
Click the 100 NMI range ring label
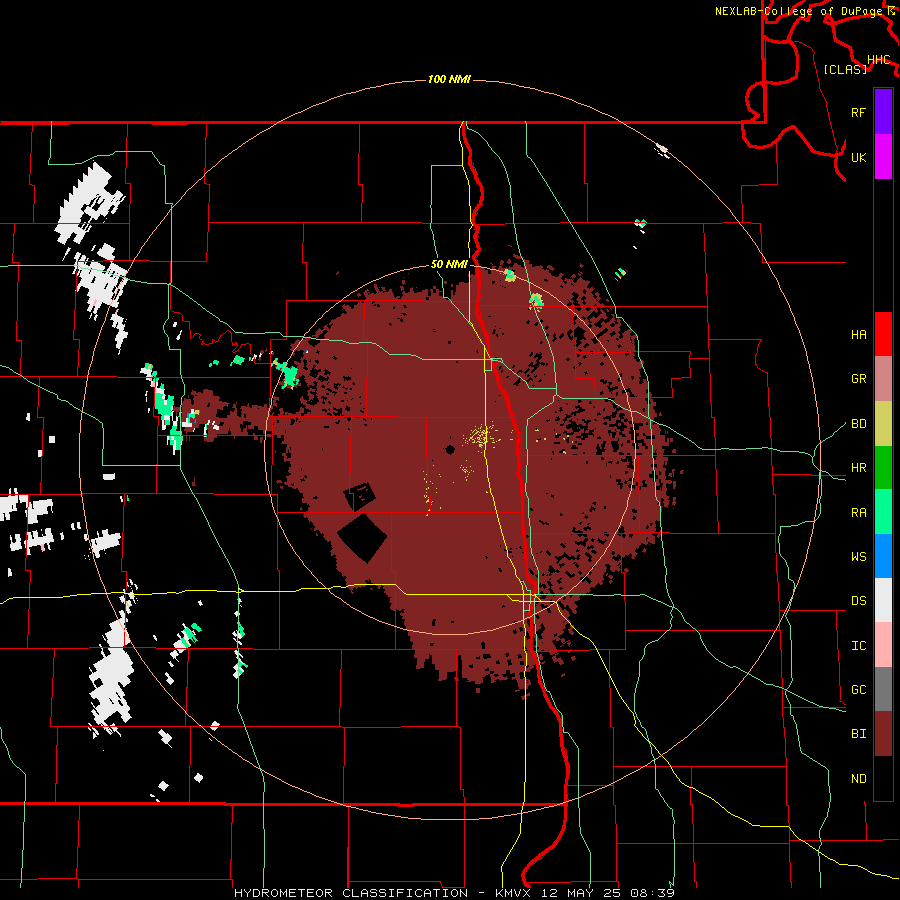(x=449, y=79)
